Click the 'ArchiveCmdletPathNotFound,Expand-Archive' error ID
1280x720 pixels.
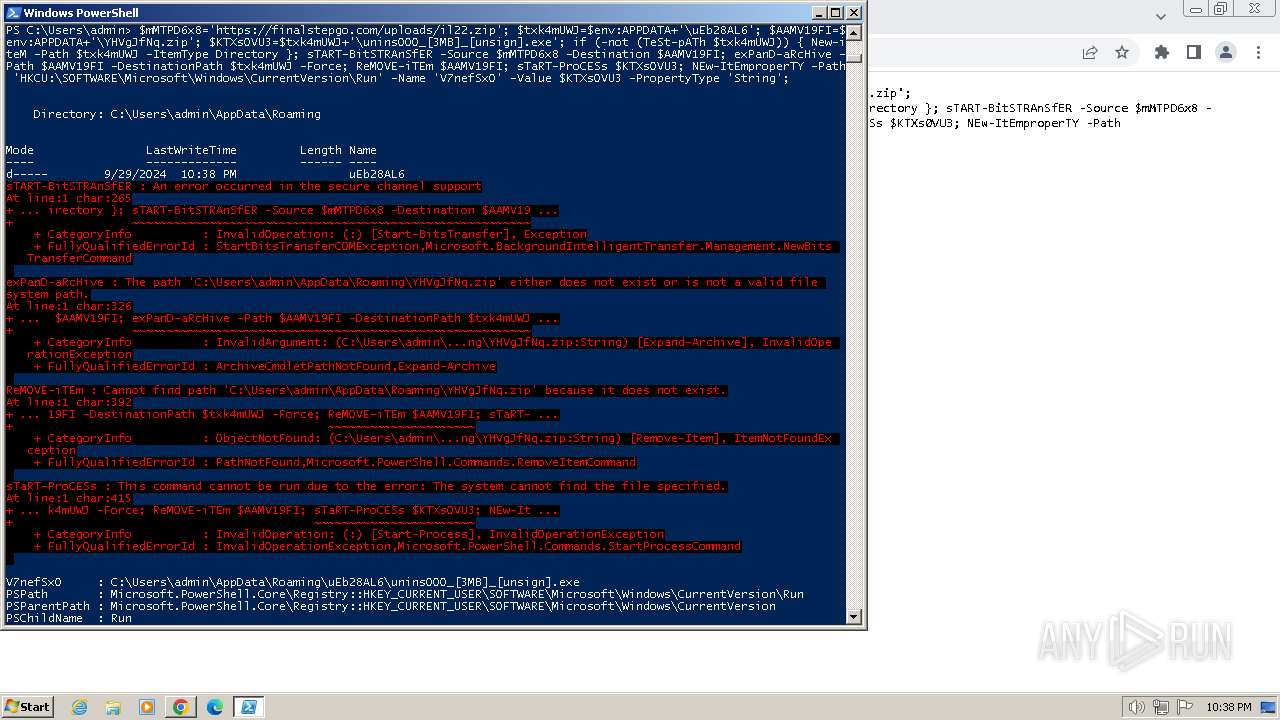click(x=355, y=366)
